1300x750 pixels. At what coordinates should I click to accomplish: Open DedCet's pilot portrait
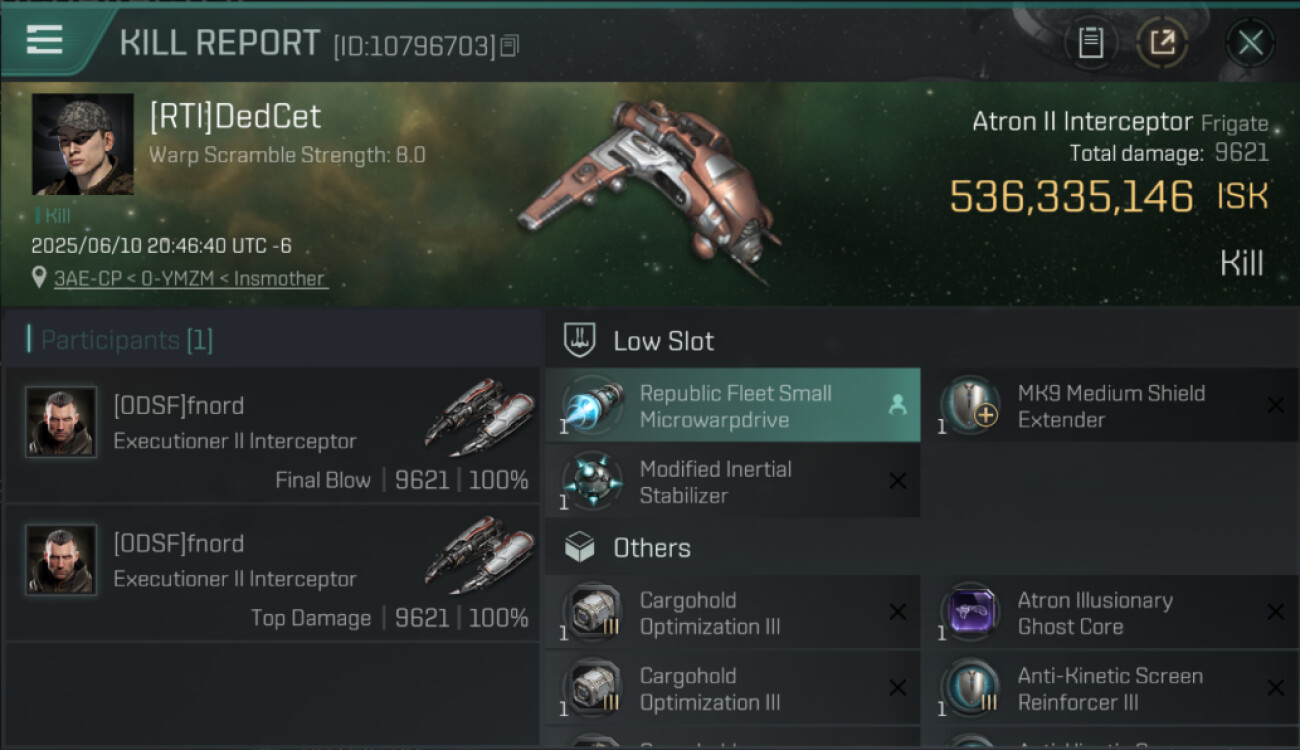[x=82, y=144]
